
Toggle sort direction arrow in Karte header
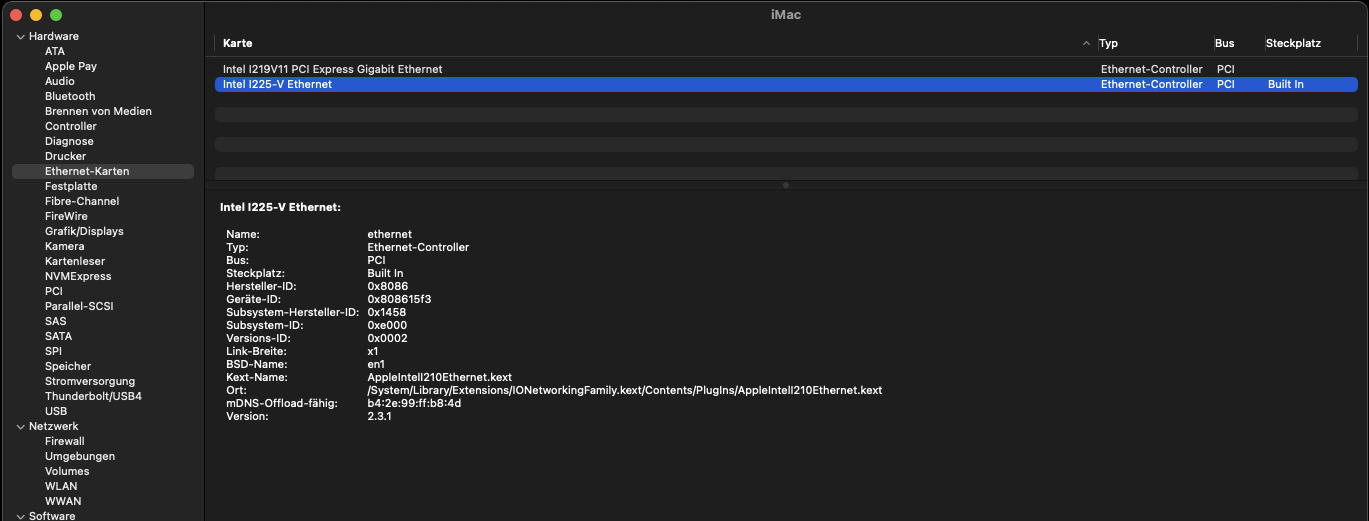tap(1086, 44)
